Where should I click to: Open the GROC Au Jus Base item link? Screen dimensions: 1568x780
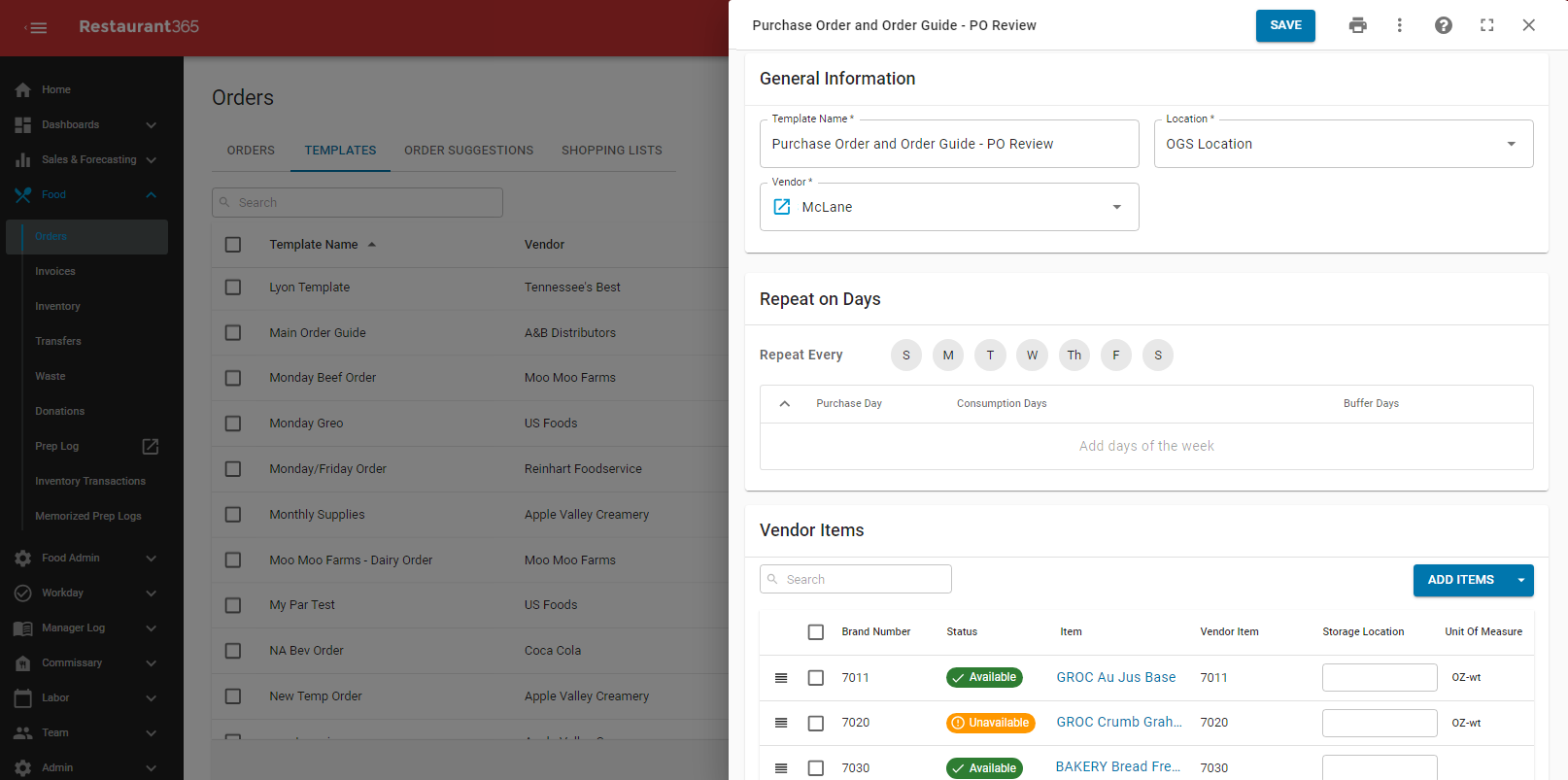1116,677
